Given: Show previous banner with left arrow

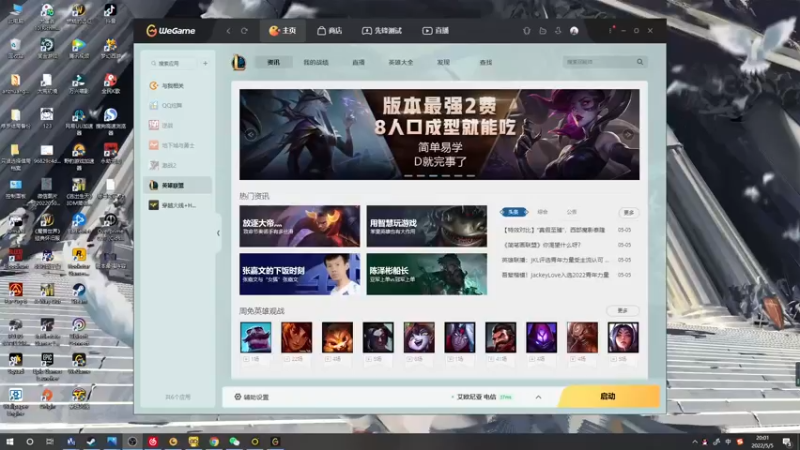Looking at the screenshot, I should pyautogui.click(x=251, y=135).
